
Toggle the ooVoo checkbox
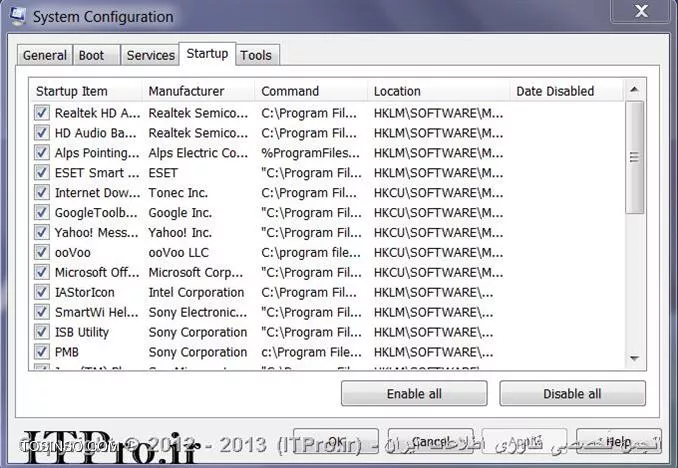(42, 252)
